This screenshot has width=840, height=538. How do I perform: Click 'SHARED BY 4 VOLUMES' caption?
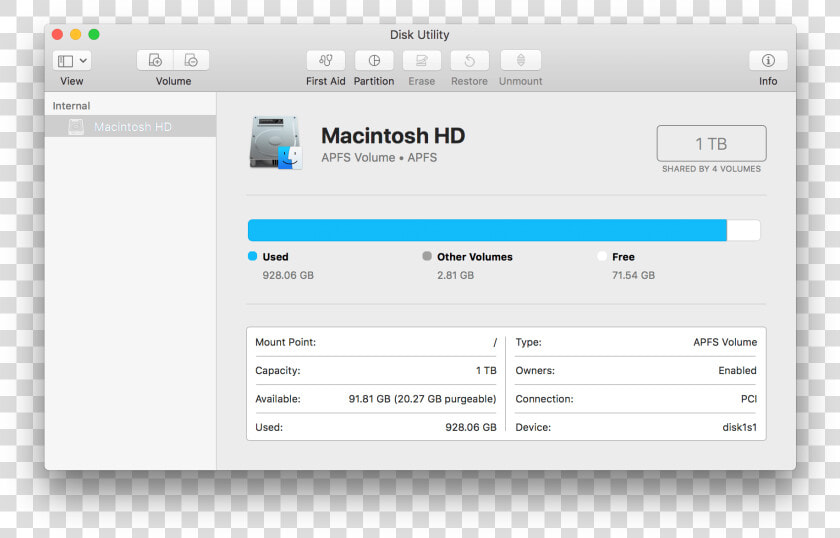click(711, 169)
